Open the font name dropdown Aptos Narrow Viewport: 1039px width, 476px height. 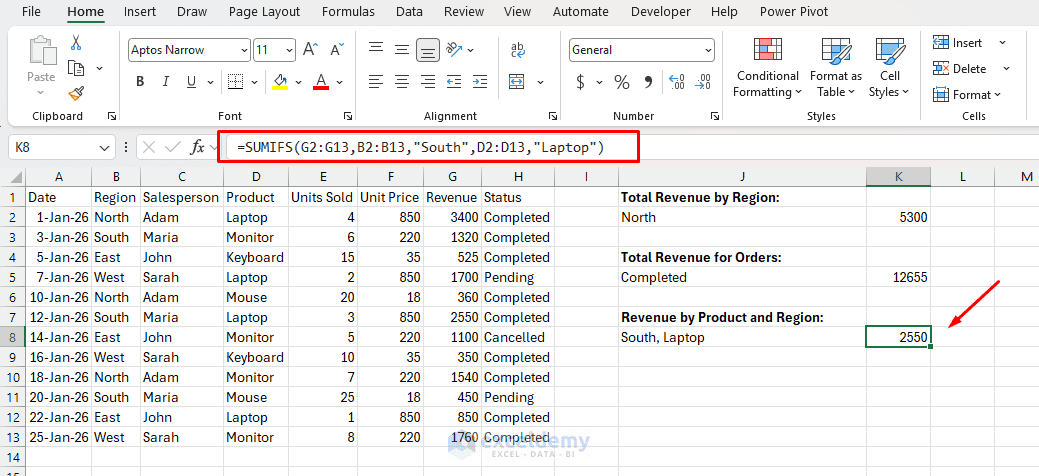[x=243, y=50]
